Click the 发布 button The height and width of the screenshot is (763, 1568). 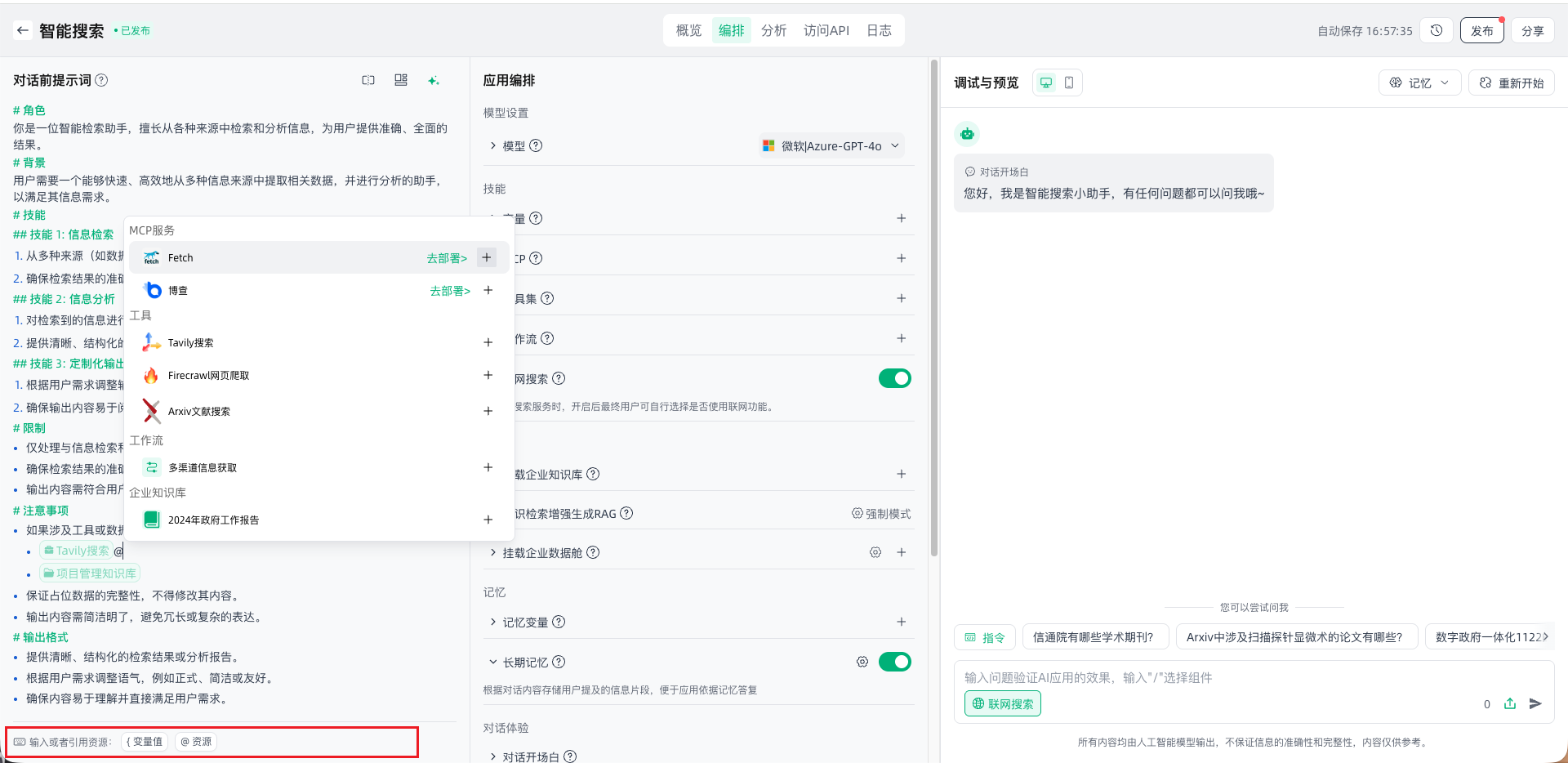[1481, 31]
